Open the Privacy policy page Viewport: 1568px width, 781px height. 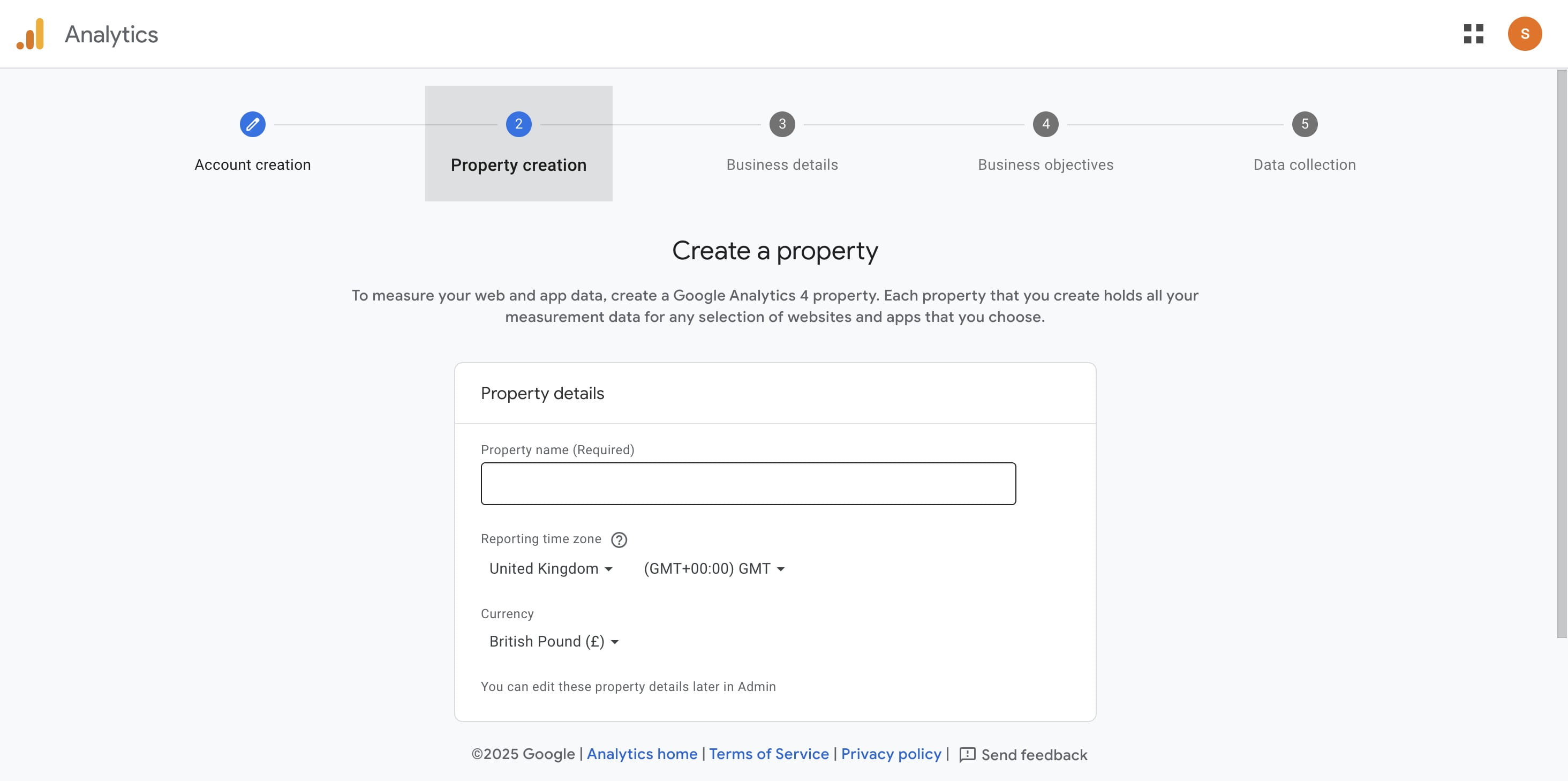[x=892, y=754]
